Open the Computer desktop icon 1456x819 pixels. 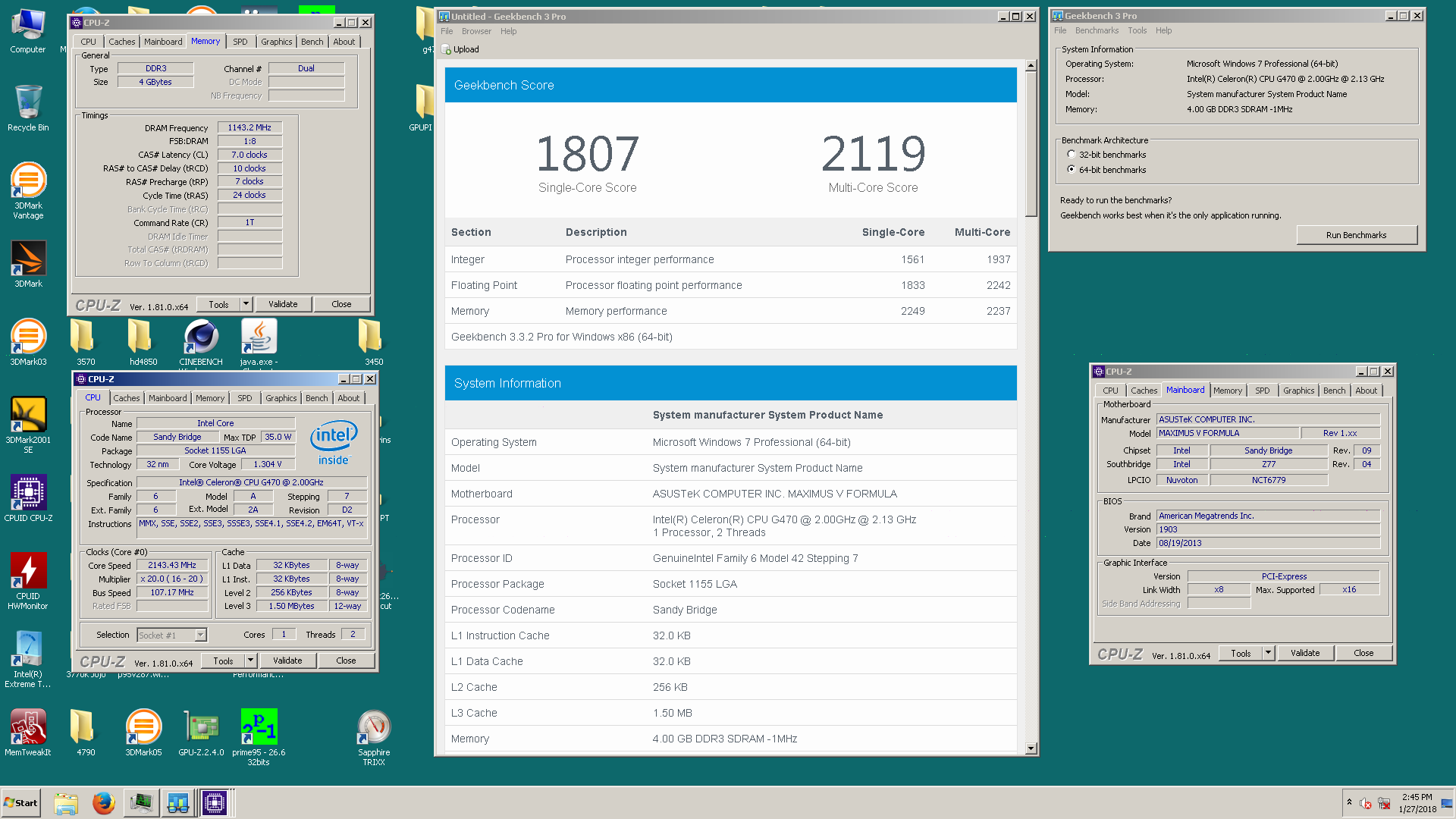pyautogui.click(x=28, y=30)
